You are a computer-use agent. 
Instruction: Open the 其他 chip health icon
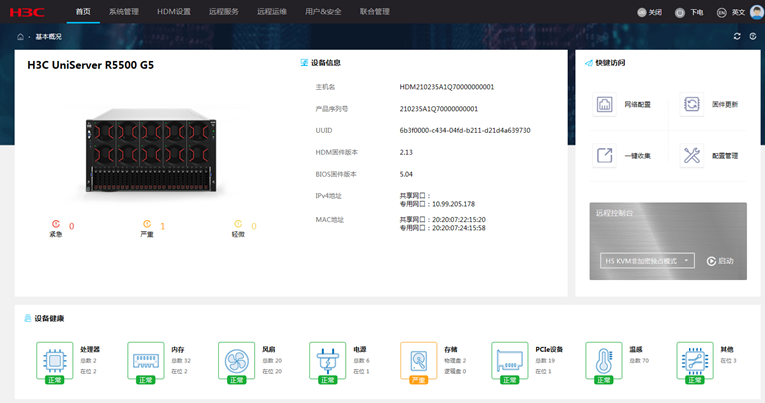[695, 361]
